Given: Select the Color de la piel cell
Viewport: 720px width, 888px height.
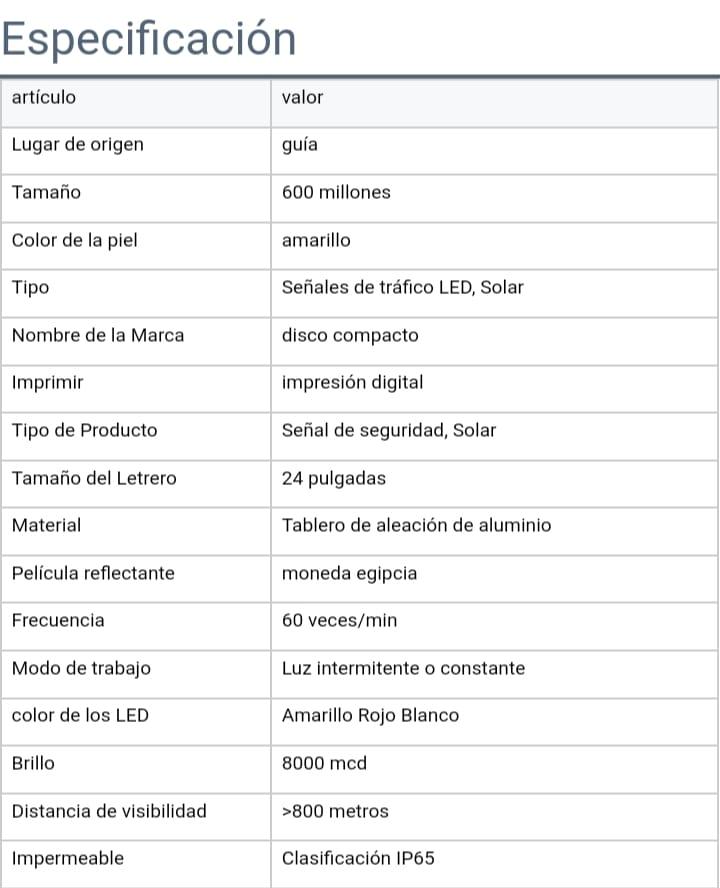Looking at the screenshot, I should pyautogui.click(x=74, y=240).
